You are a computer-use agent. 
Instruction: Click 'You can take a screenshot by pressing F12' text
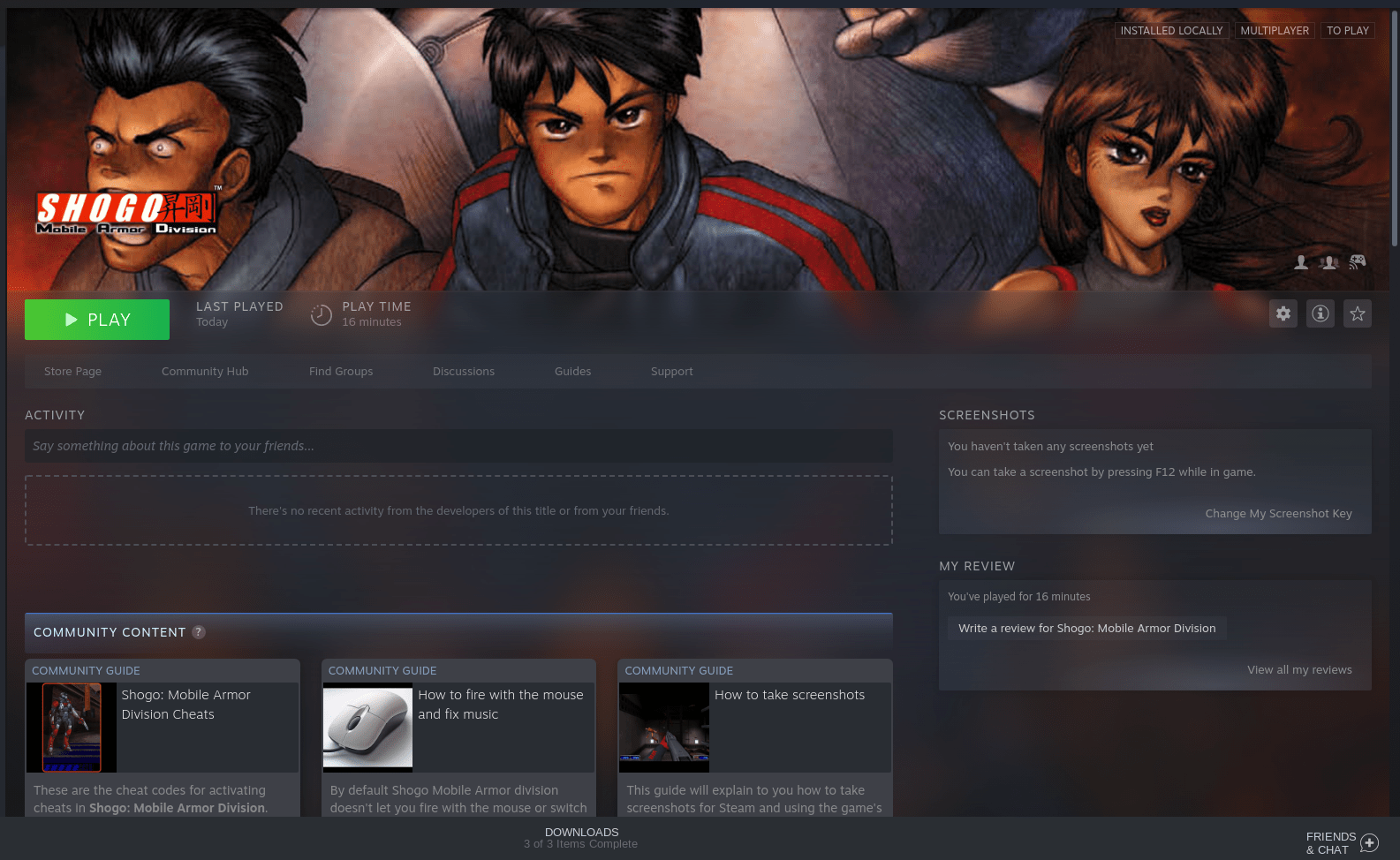pos(1101,472)
